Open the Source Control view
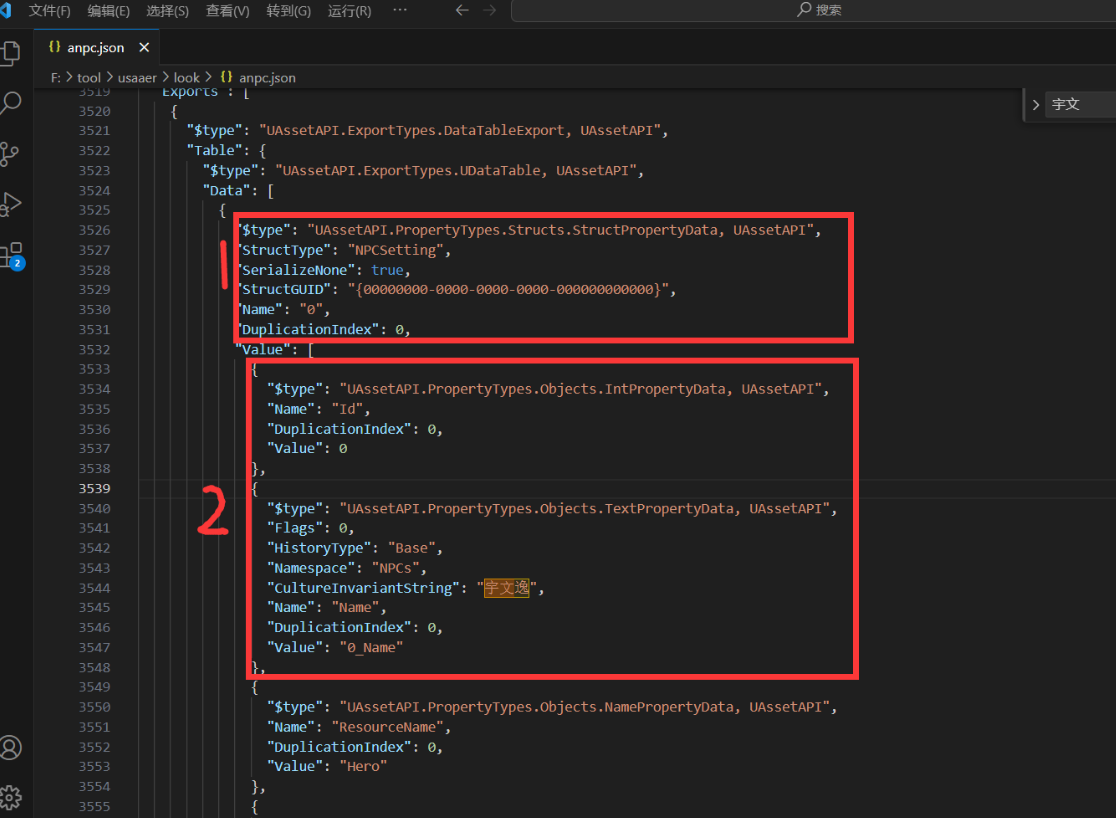 point(11,153)
